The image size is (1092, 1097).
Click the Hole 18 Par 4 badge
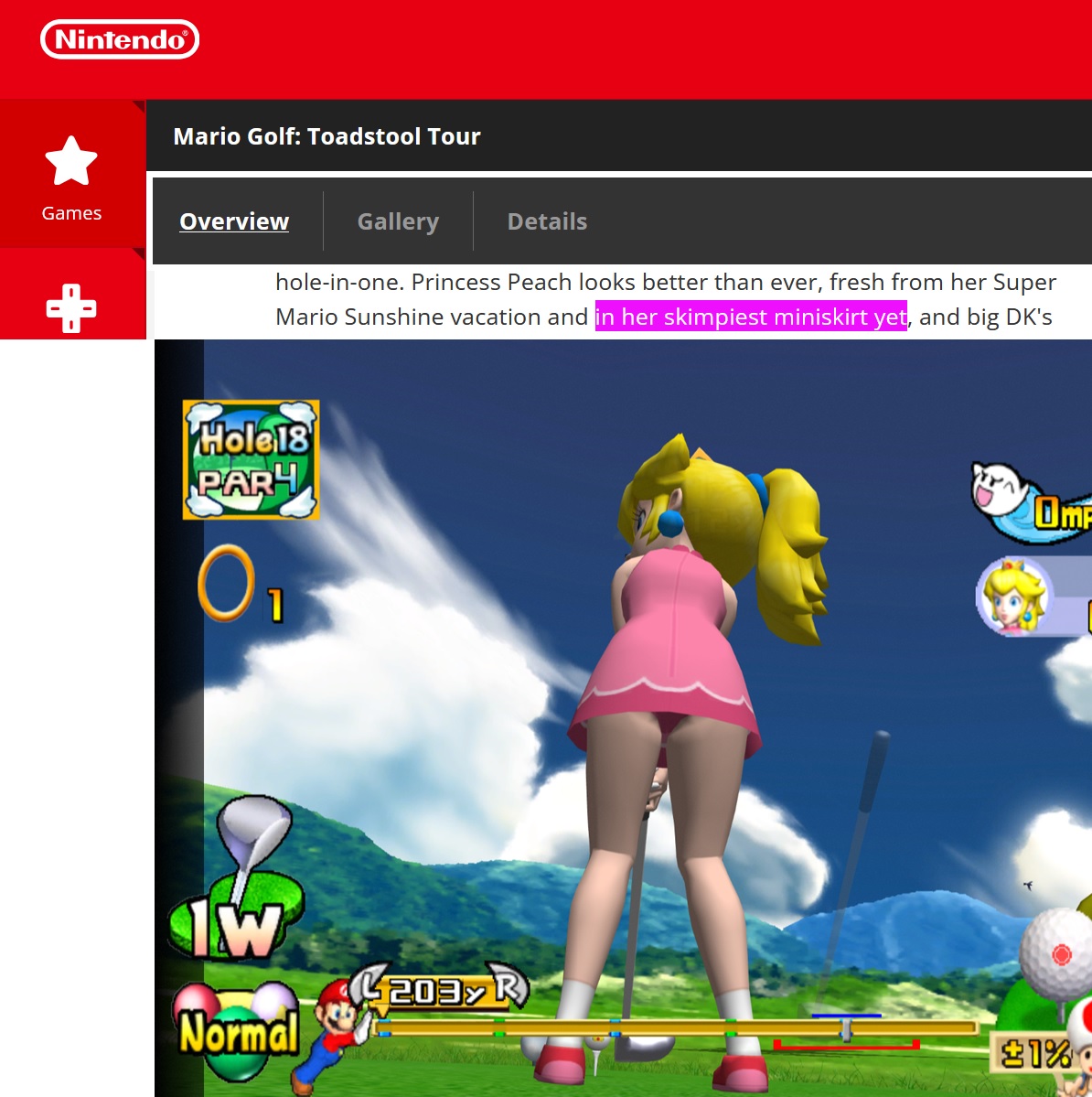click(252, 459)
